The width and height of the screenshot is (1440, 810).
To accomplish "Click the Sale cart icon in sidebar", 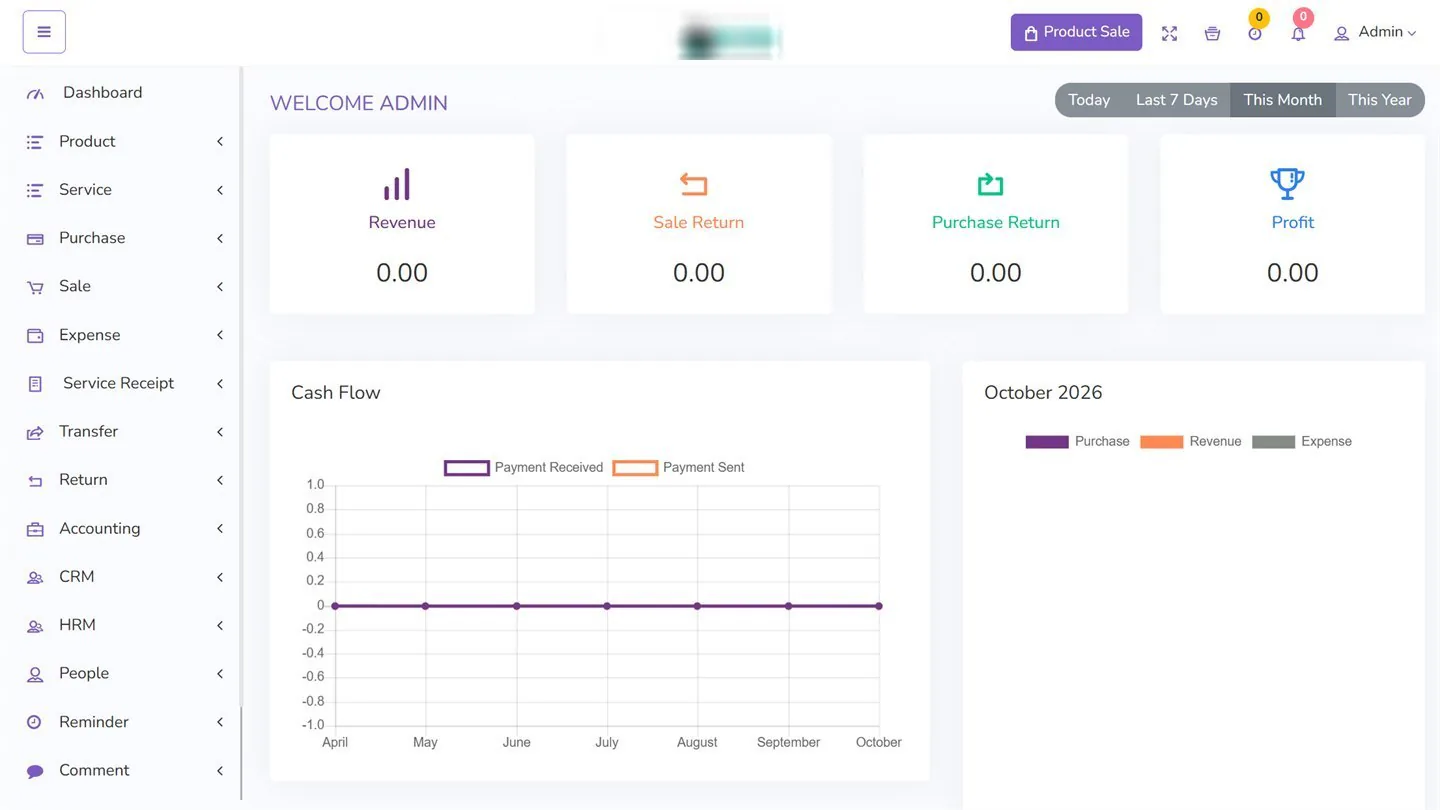I will pyautogui.click(x=35, y=287).
